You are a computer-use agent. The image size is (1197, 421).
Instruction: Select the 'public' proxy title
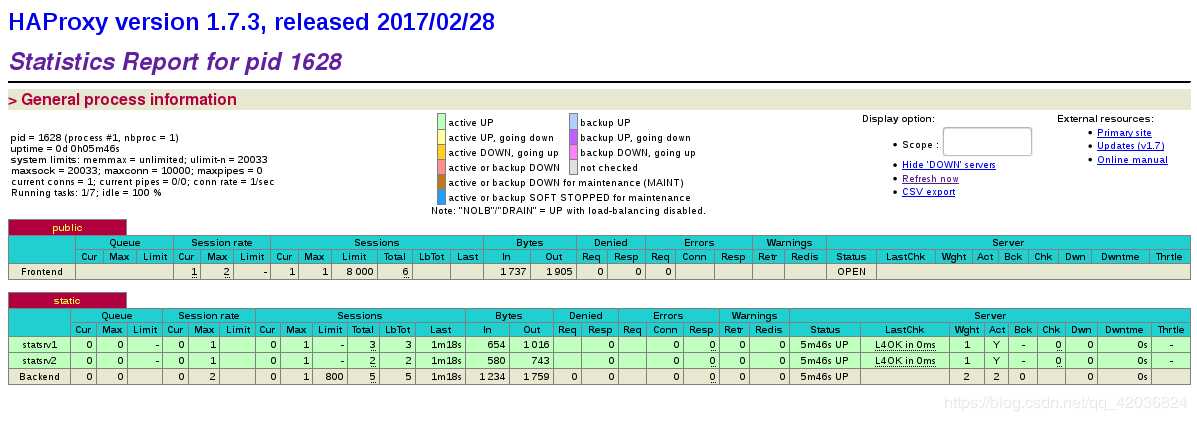[x=67, y=228]
